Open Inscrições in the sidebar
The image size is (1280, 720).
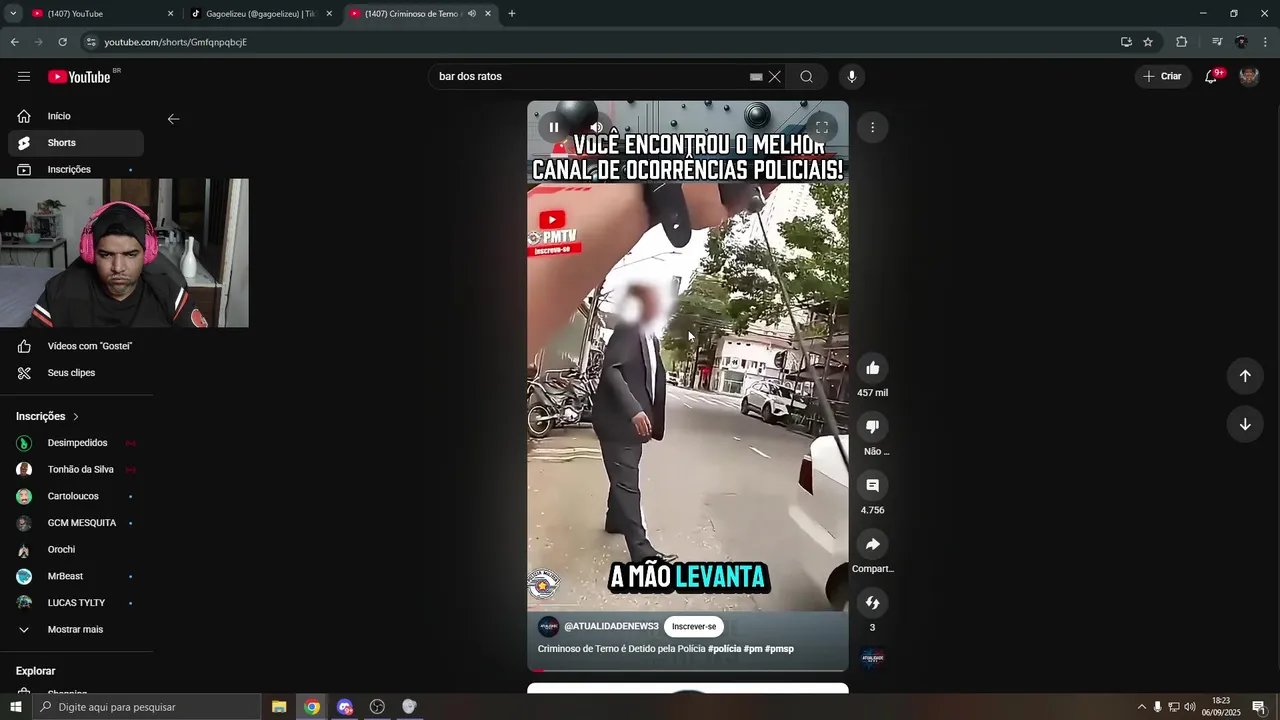[x=76, y=169]
